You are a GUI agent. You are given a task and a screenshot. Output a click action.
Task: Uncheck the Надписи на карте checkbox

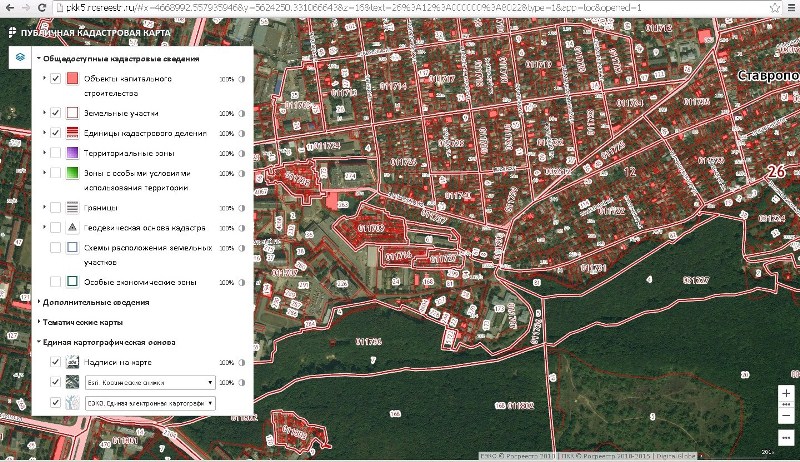click(56, 362)
